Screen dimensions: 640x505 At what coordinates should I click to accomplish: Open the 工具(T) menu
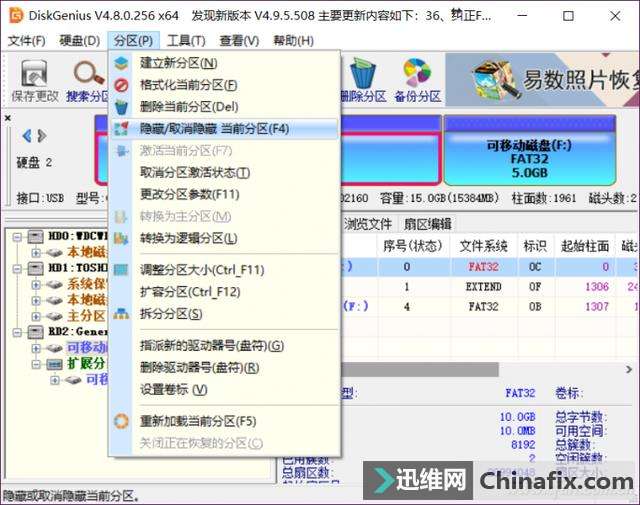click(x=186, y=41)
